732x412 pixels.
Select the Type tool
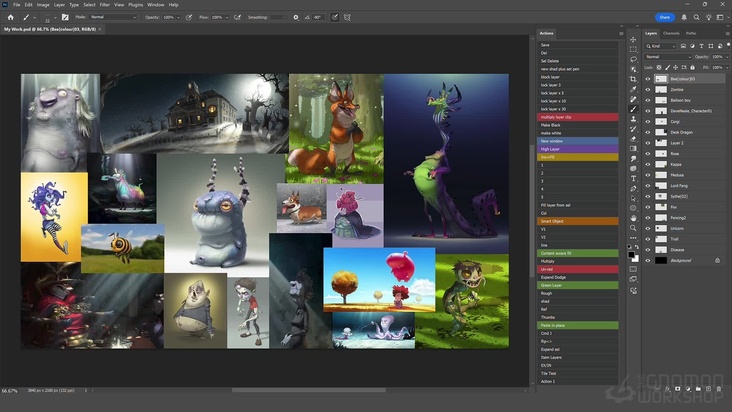pos(633,177)
